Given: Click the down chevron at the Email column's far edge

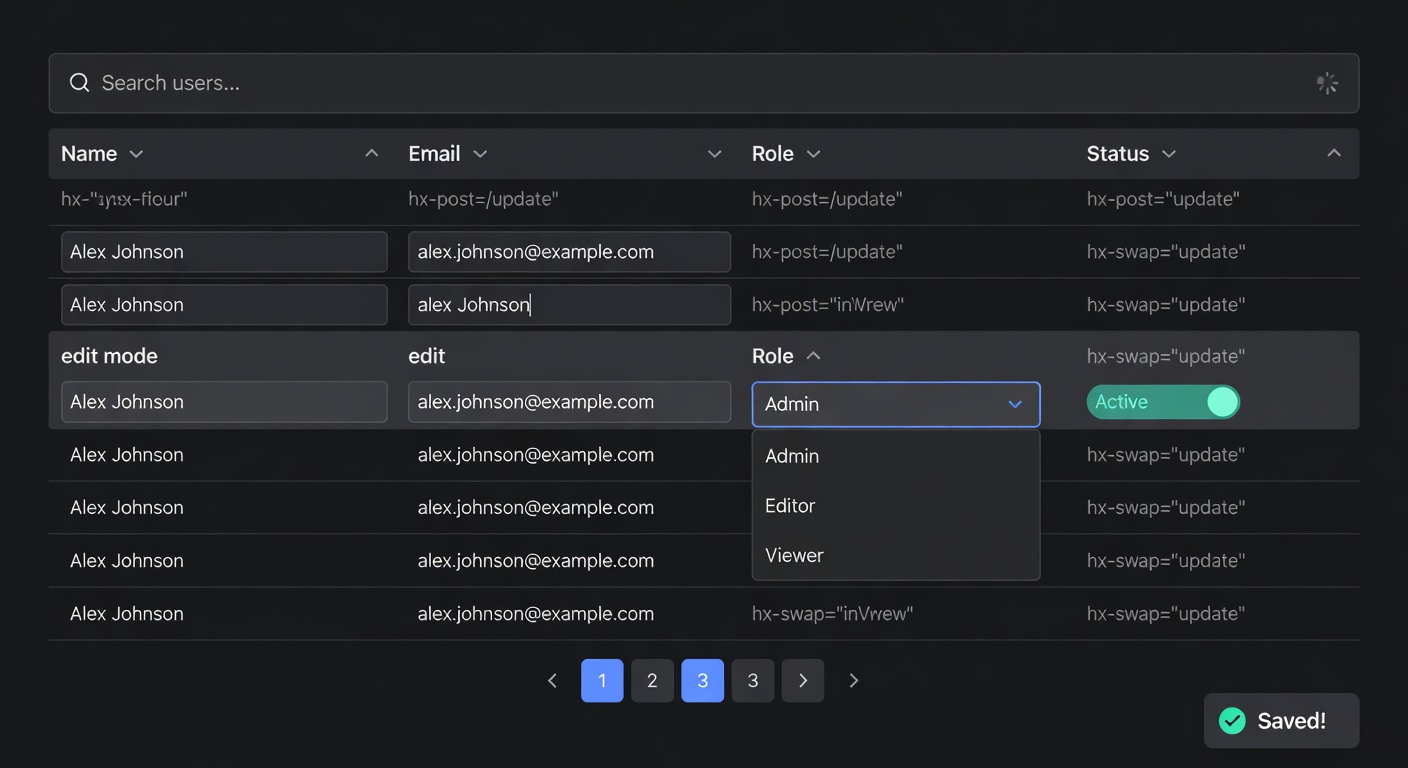Looking at the screenshot, I should point(715,154).
